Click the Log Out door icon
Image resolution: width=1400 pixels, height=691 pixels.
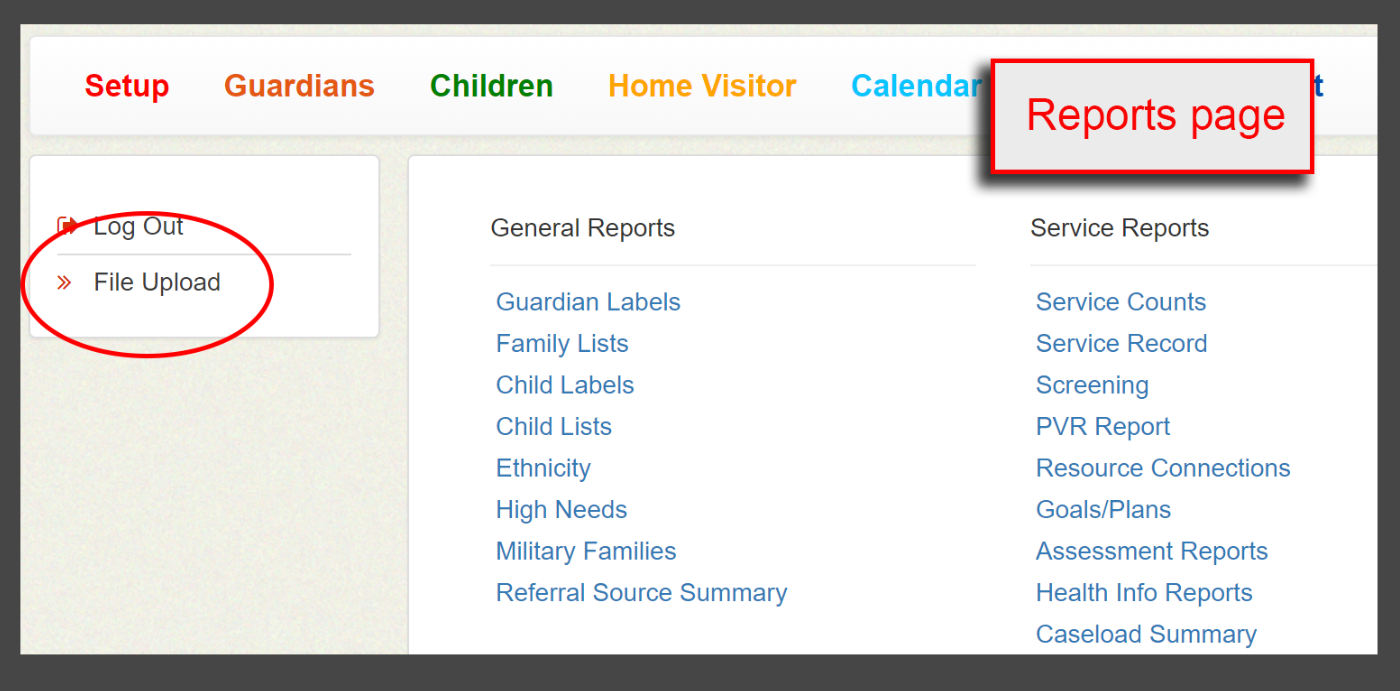click(67, 226)
